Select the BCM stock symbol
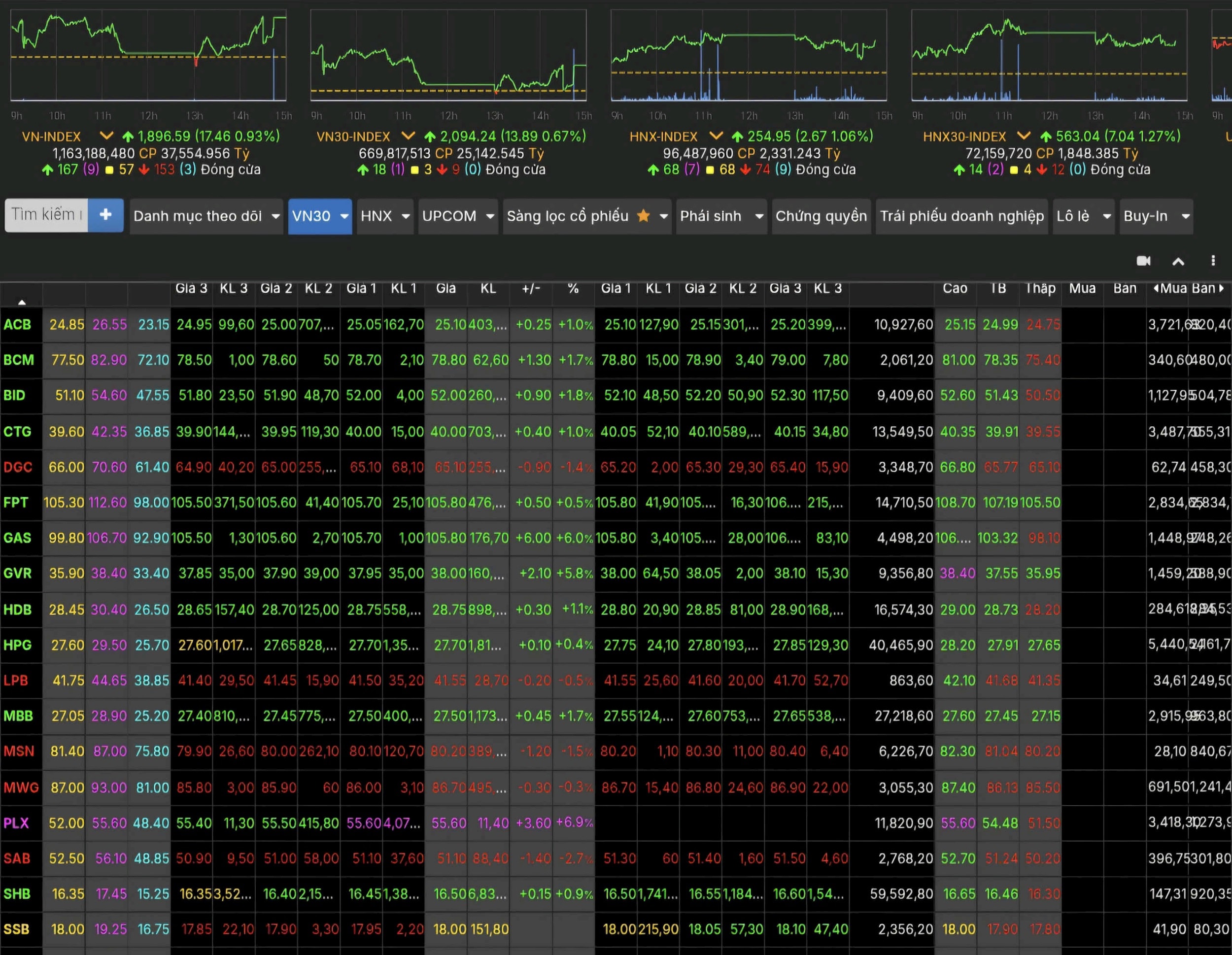 point(18,360)
